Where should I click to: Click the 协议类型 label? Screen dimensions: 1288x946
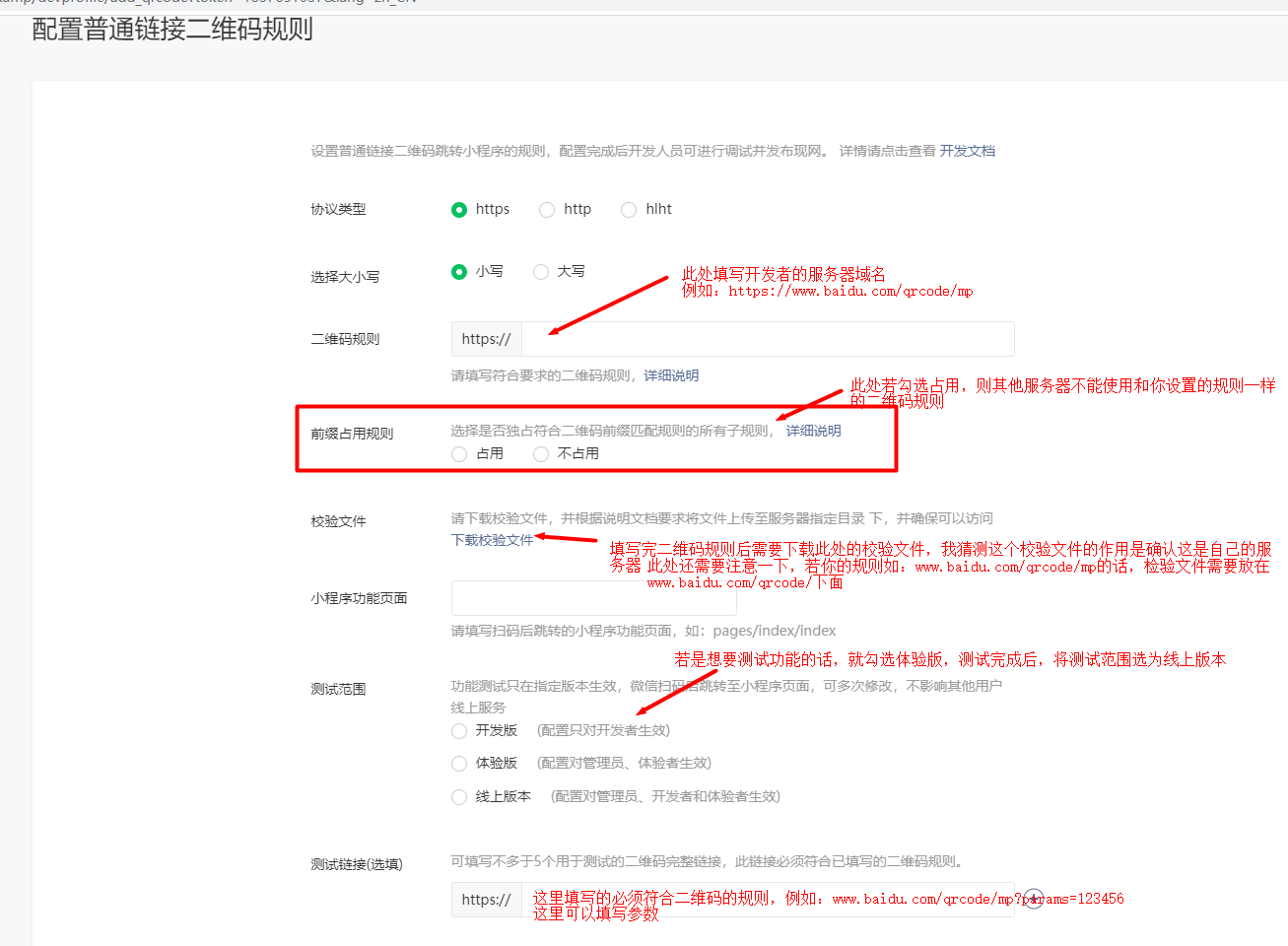click(339, 209)
